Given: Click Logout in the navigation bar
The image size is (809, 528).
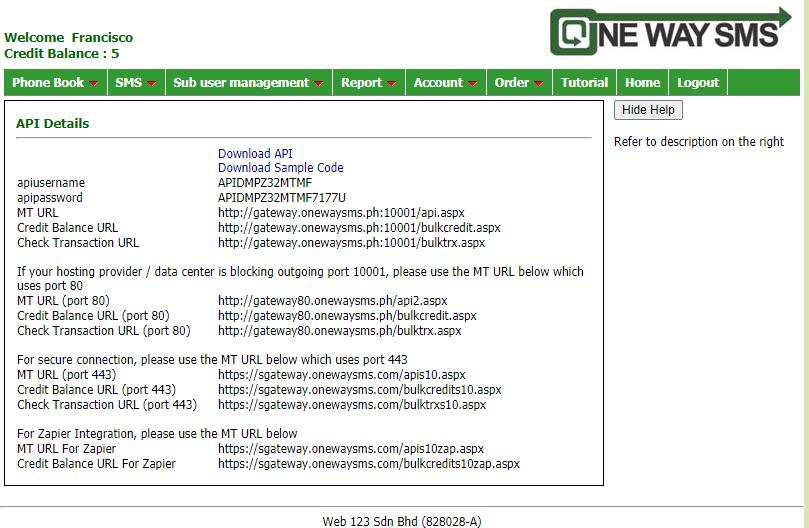Looking at the screenshot, I should point(698,83).
